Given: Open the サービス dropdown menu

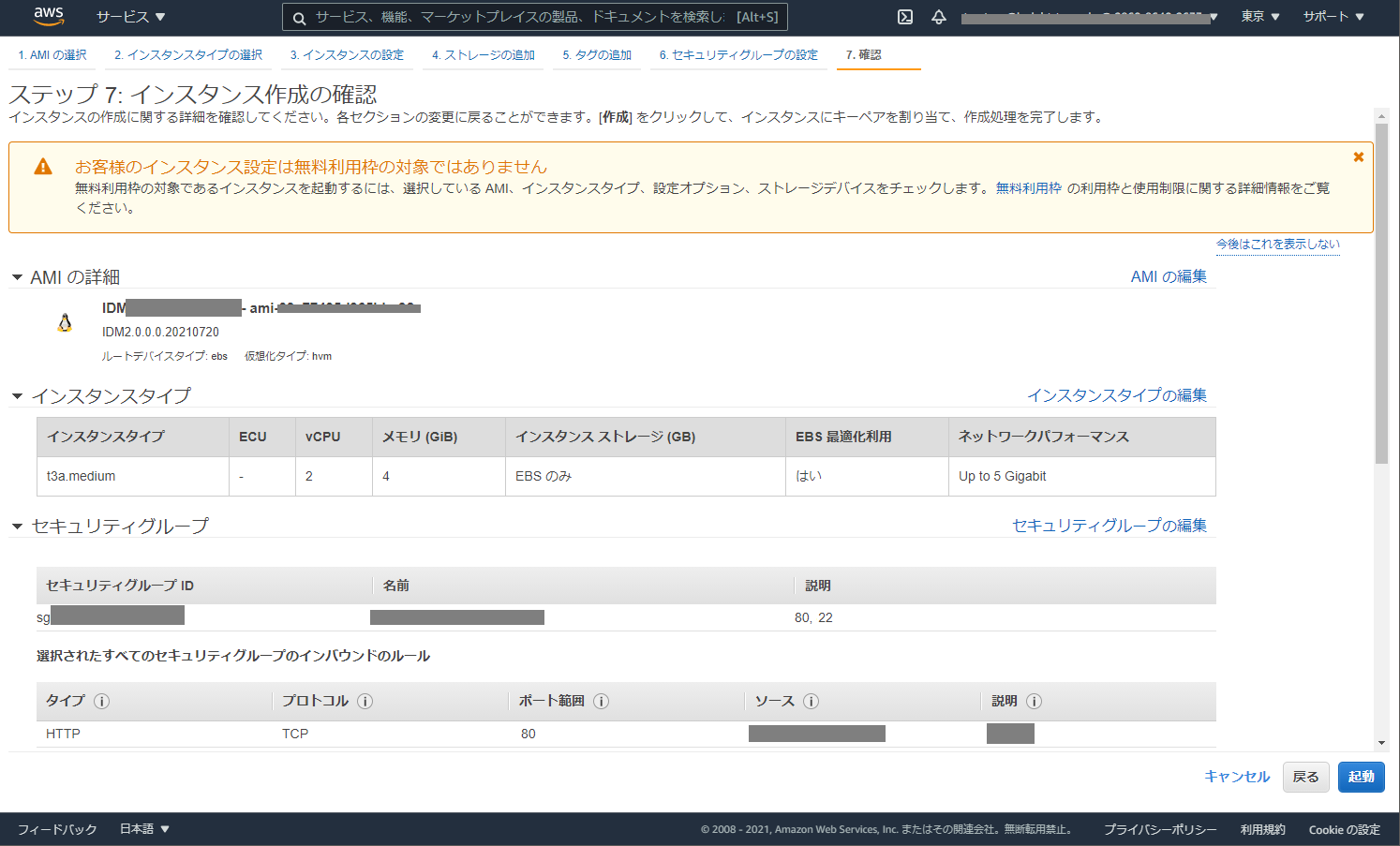Looking at the screenshot, I should coord(130,17).
